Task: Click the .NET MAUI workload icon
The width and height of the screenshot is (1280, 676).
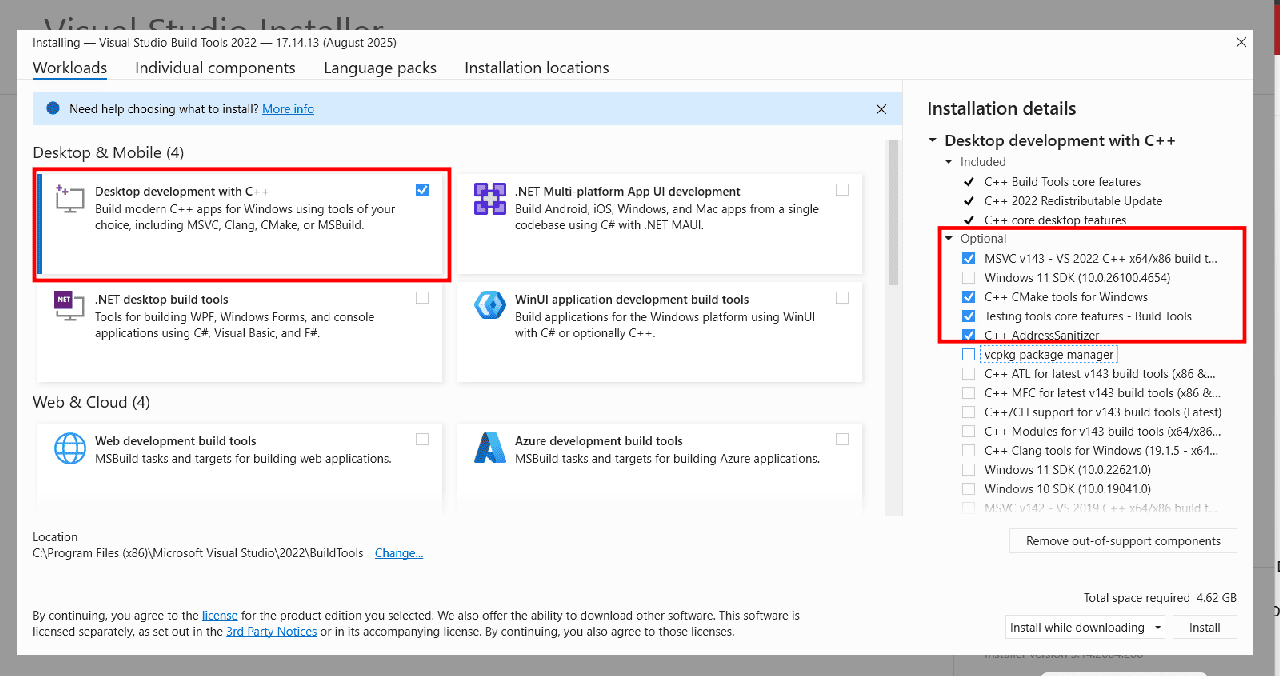Action: [490, 198]
